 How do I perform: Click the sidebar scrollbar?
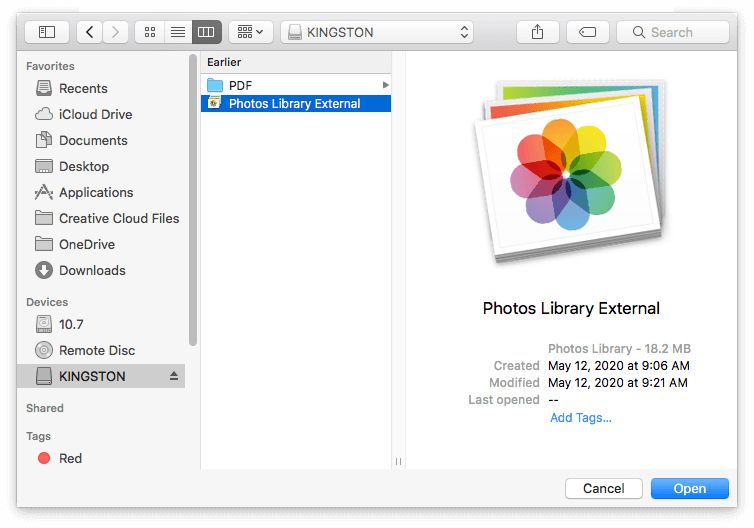pyautogui.click(x=193, y=200)
